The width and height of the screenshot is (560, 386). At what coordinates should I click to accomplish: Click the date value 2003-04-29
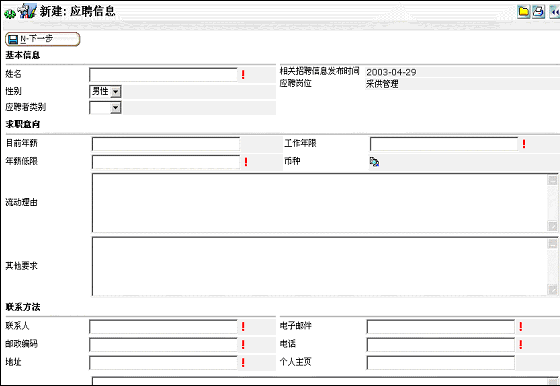(391, 72)
